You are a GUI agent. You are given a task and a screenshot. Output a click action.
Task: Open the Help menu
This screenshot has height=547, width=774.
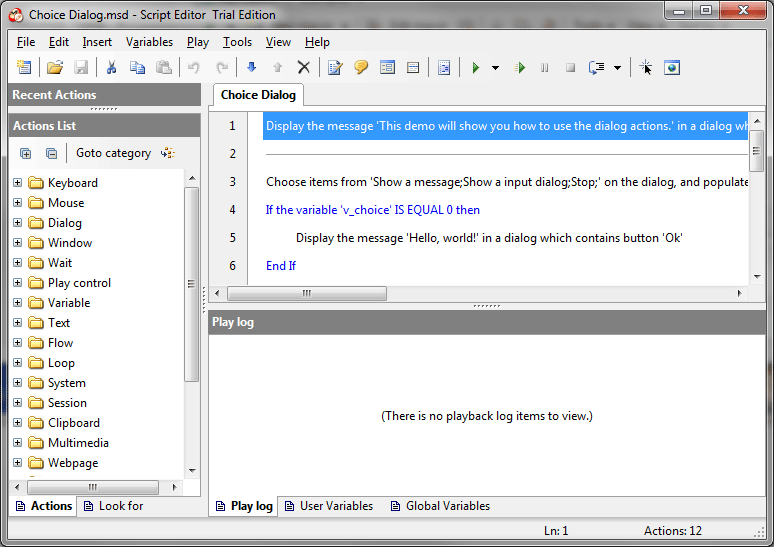(x=317, y=42)
